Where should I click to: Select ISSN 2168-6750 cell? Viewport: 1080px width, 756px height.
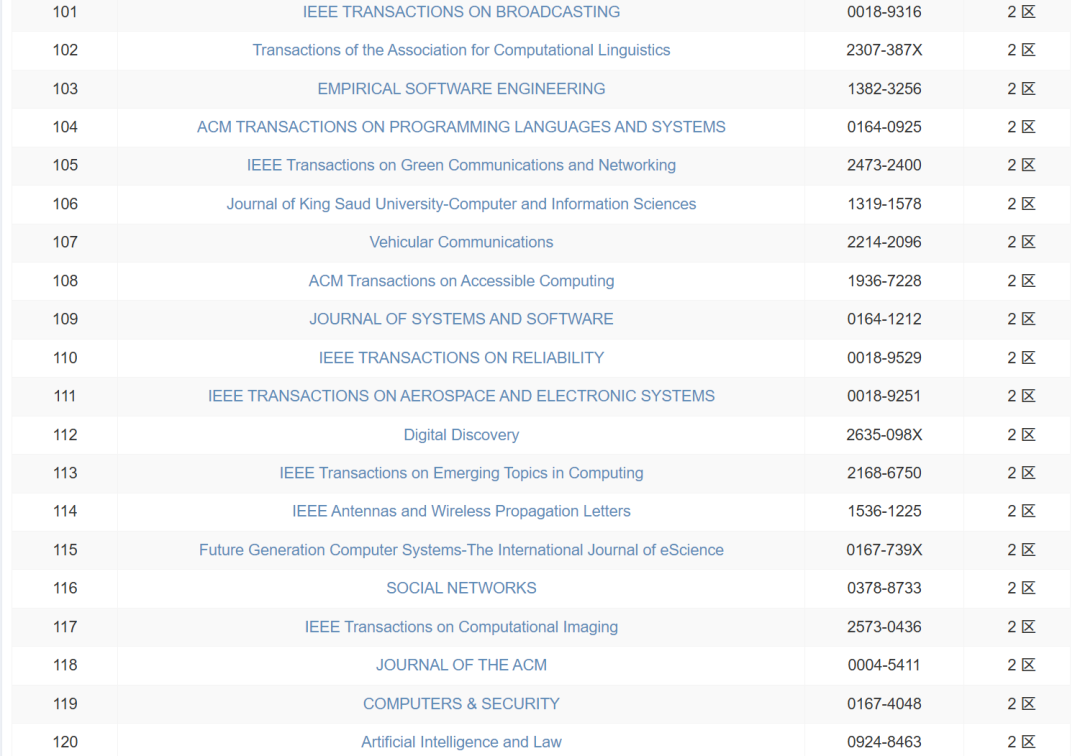884,473
